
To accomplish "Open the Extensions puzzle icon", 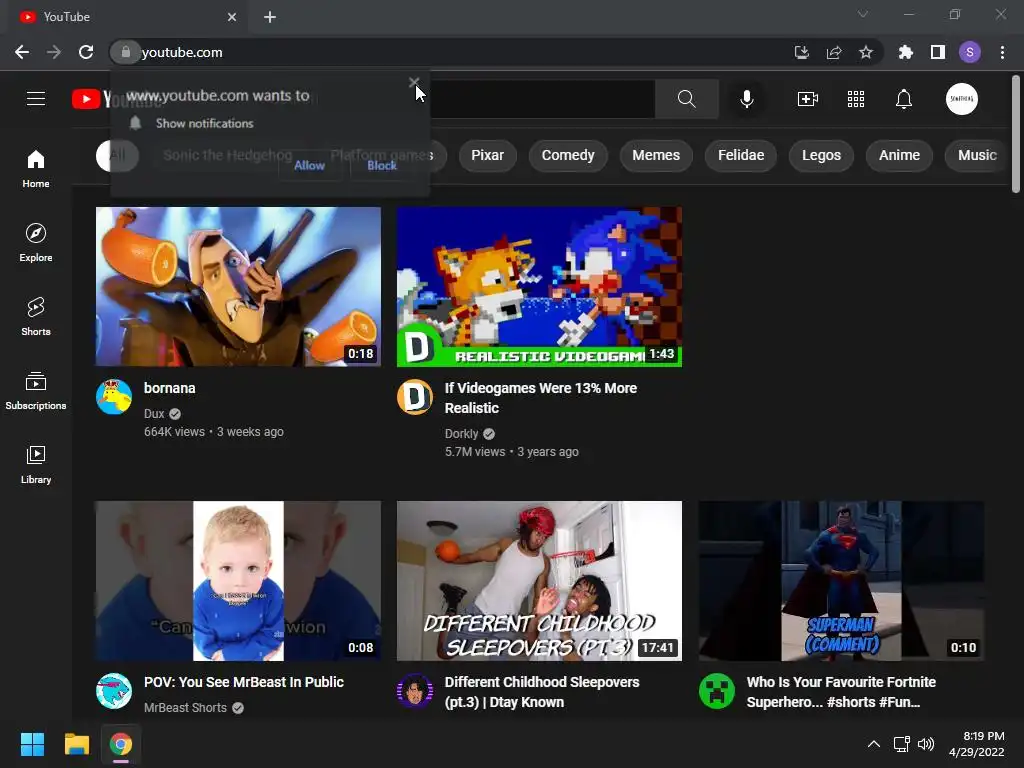I will (x=906, y=52).
